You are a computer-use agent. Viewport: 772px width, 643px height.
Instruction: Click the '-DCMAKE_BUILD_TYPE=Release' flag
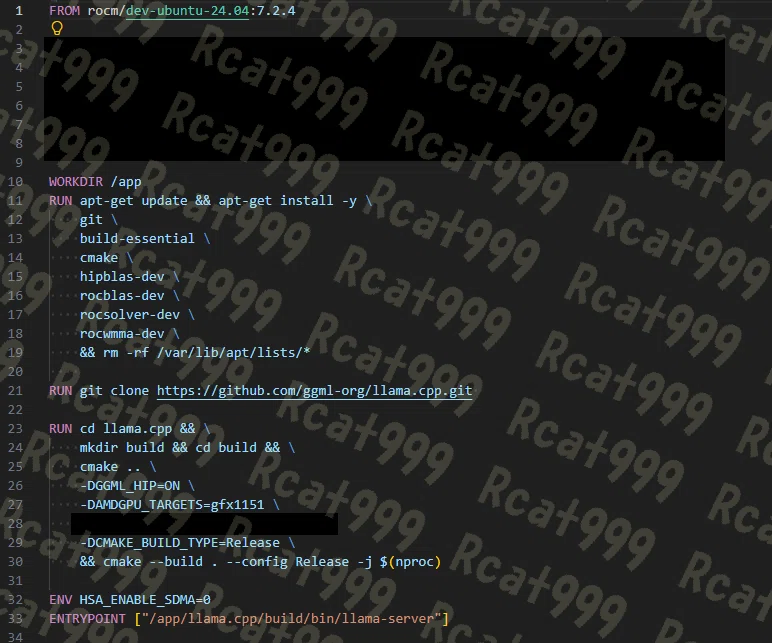tap(180, 543)
